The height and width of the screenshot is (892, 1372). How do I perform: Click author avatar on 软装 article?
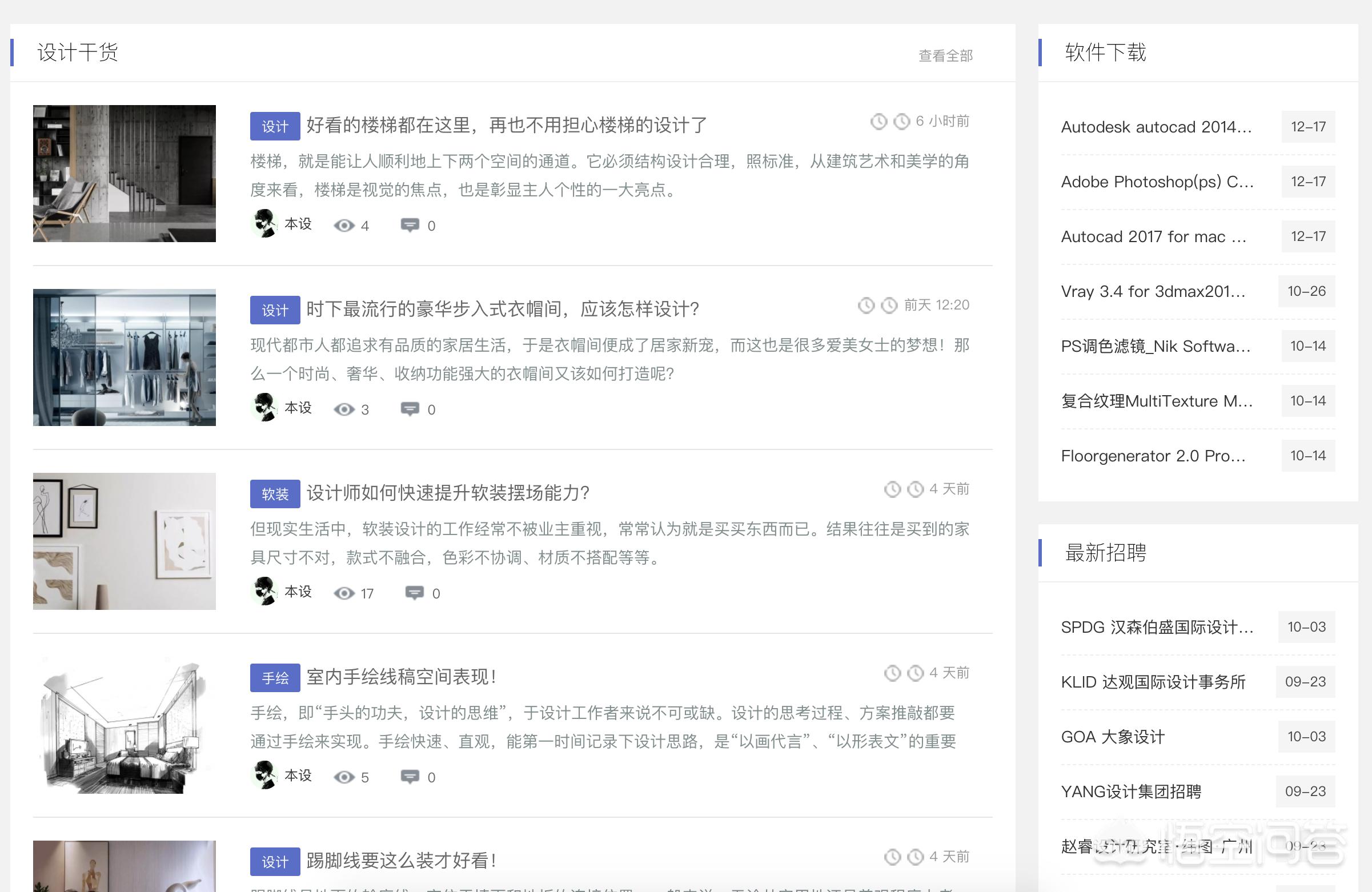point(264,591)
